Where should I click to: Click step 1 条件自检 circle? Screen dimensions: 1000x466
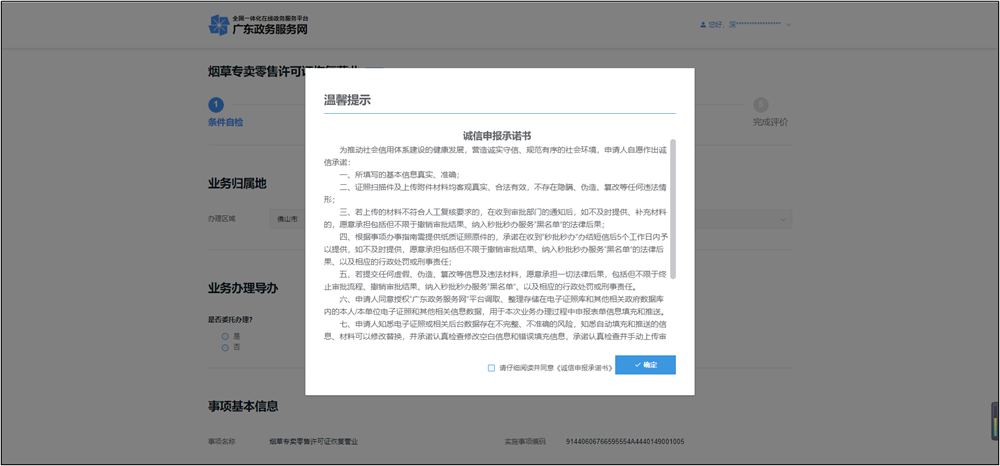[216, 105]
